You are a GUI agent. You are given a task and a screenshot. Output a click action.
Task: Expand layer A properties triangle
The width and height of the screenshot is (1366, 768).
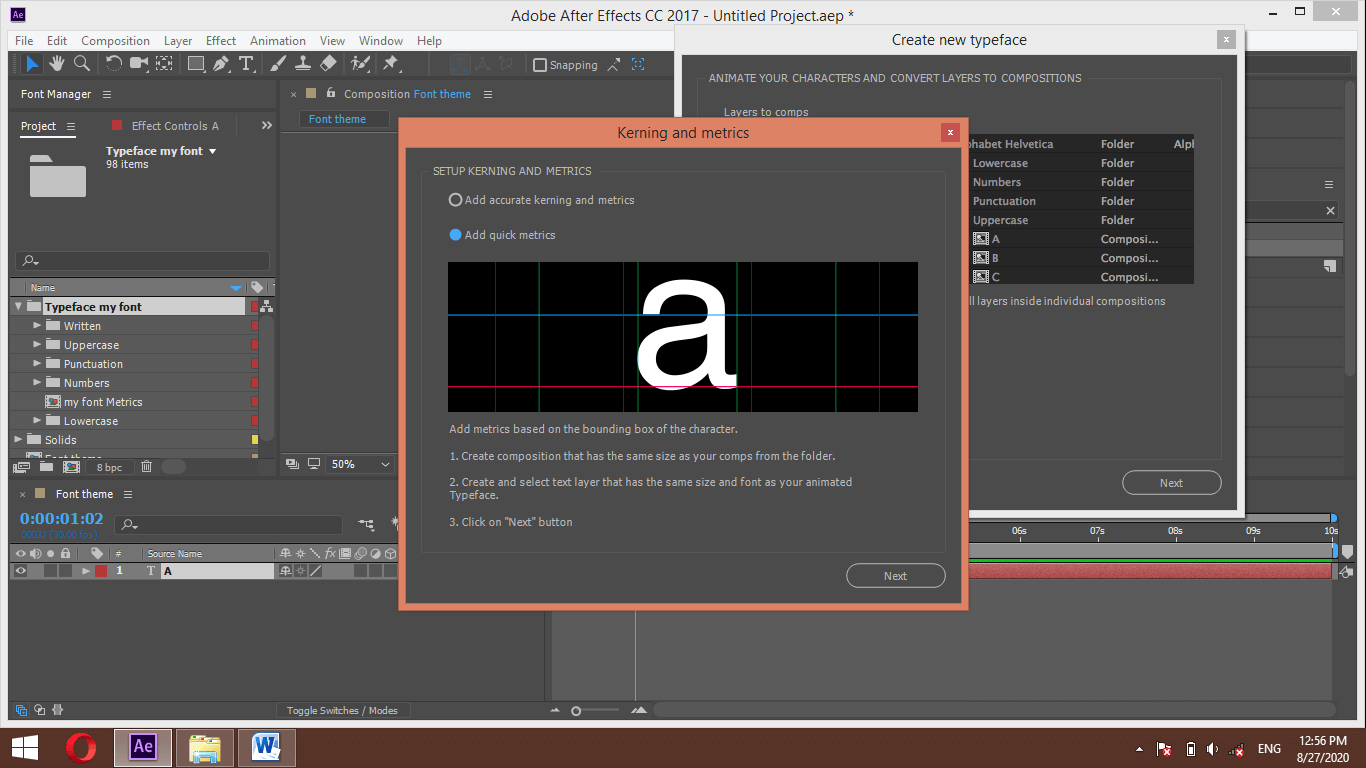[86, 571]
